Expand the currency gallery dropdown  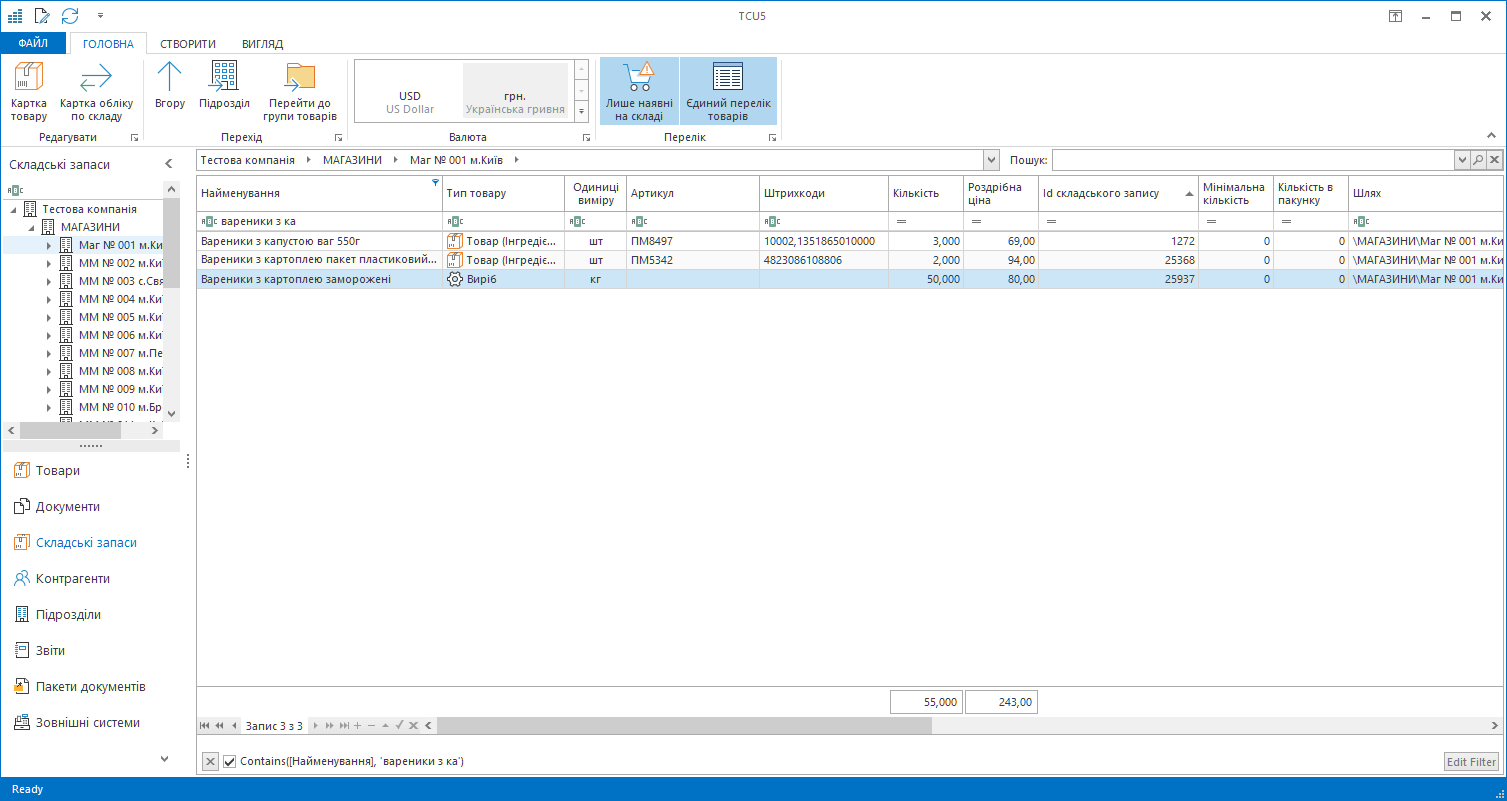(x=581, y=111)
